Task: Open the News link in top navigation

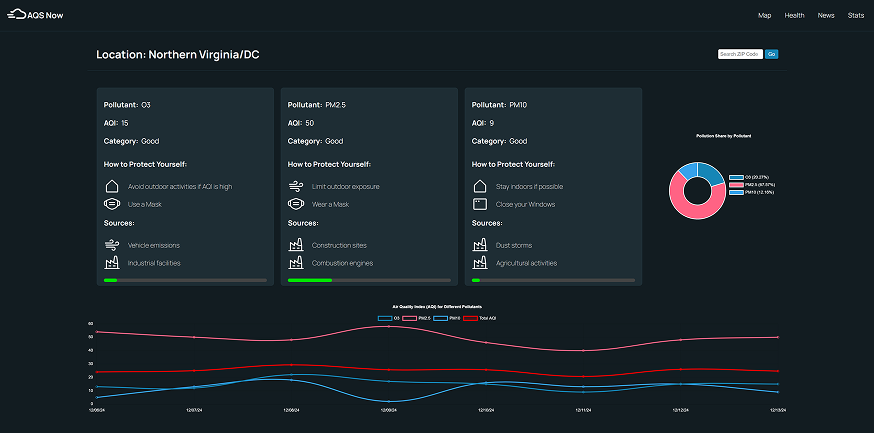Action: click(x=825, y=16)
